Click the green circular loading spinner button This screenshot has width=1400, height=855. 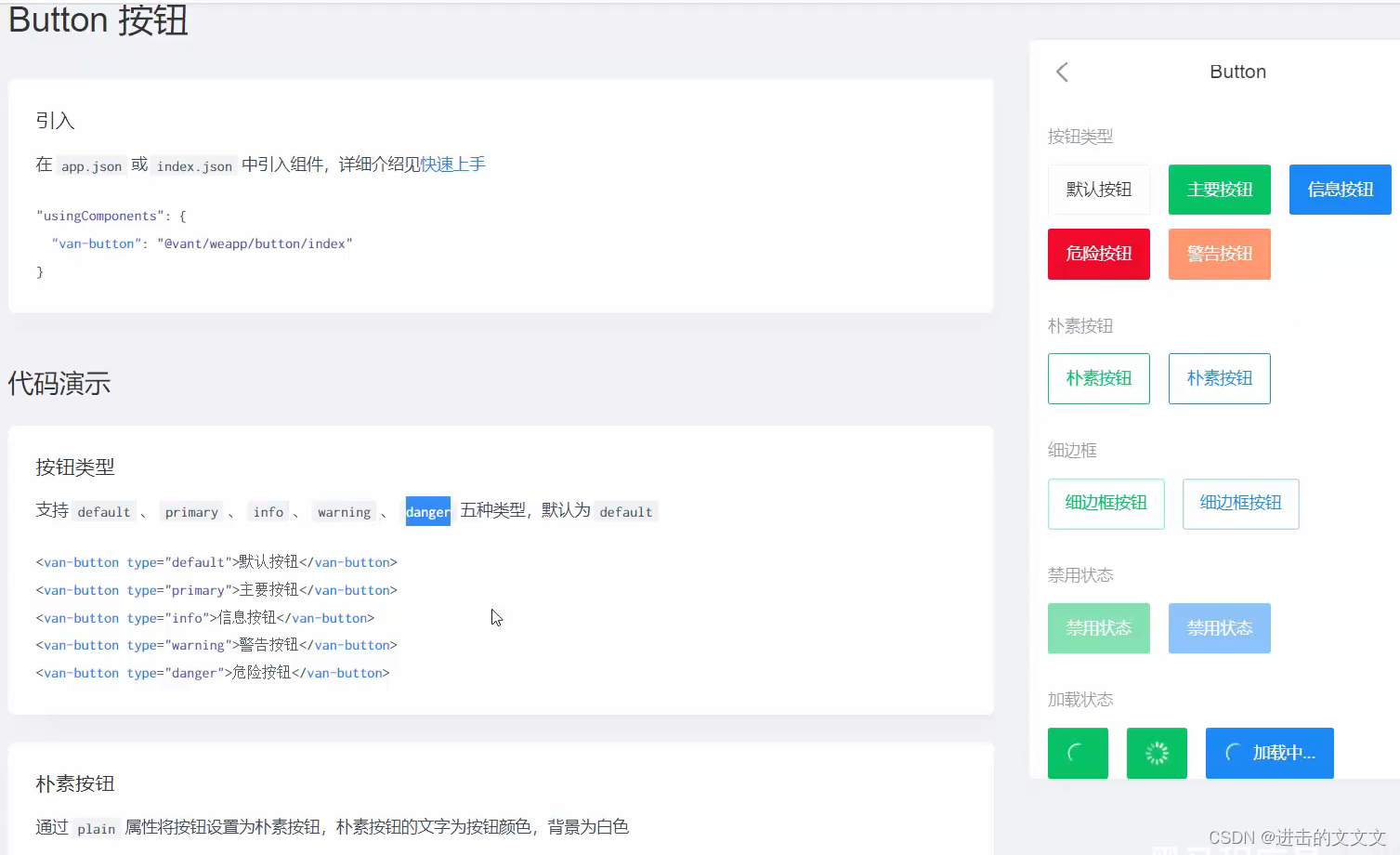(x=1077, y=753)
